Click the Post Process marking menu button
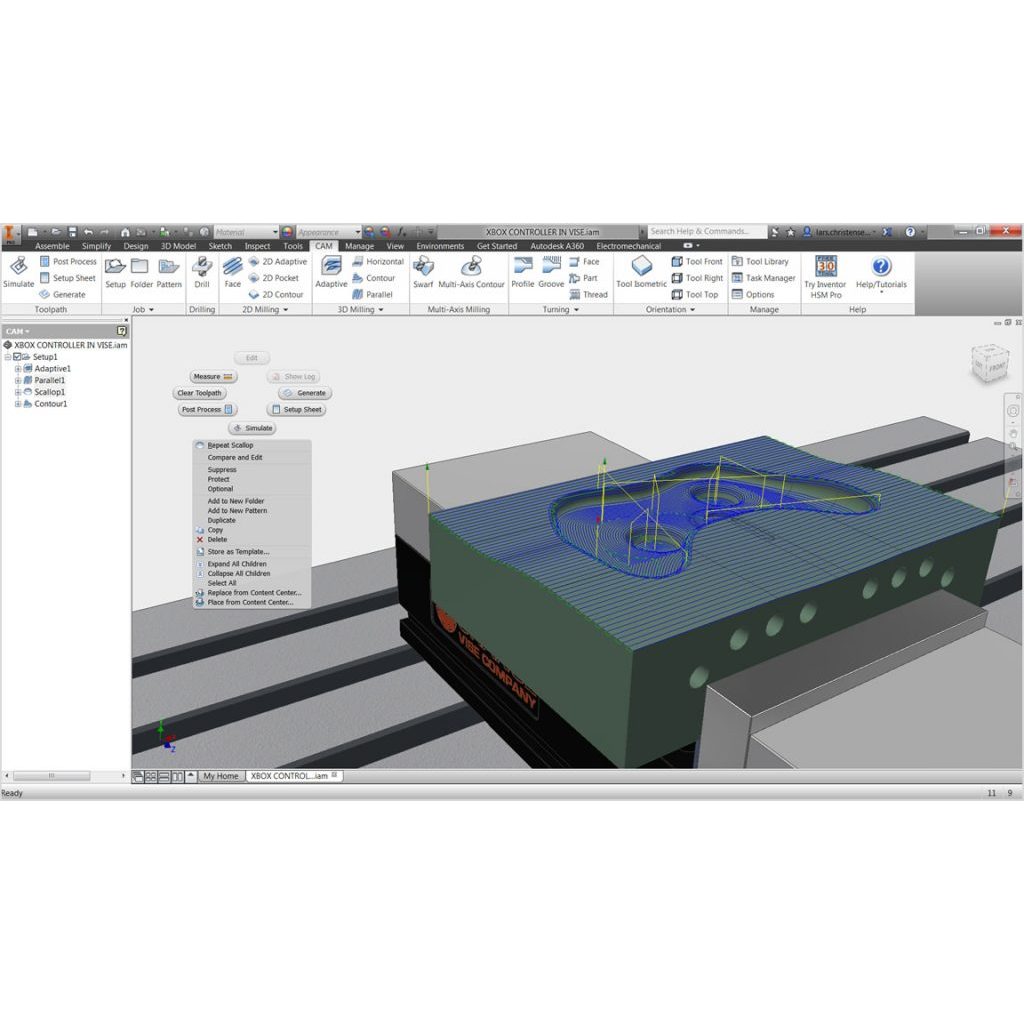The height and width of the screenshot is (1024, 1024). 207,409
